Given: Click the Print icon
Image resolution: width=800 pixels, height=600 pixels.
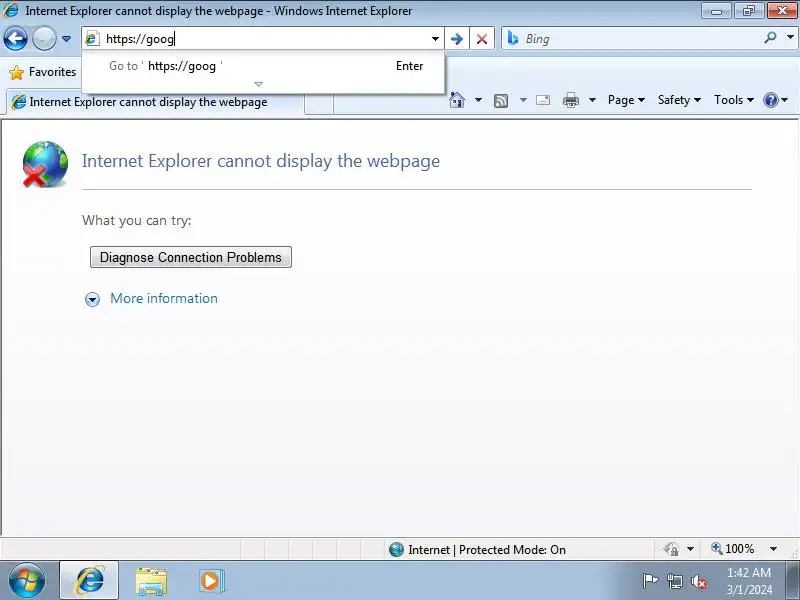Looking at the screenshot, I should click(570, 100).
